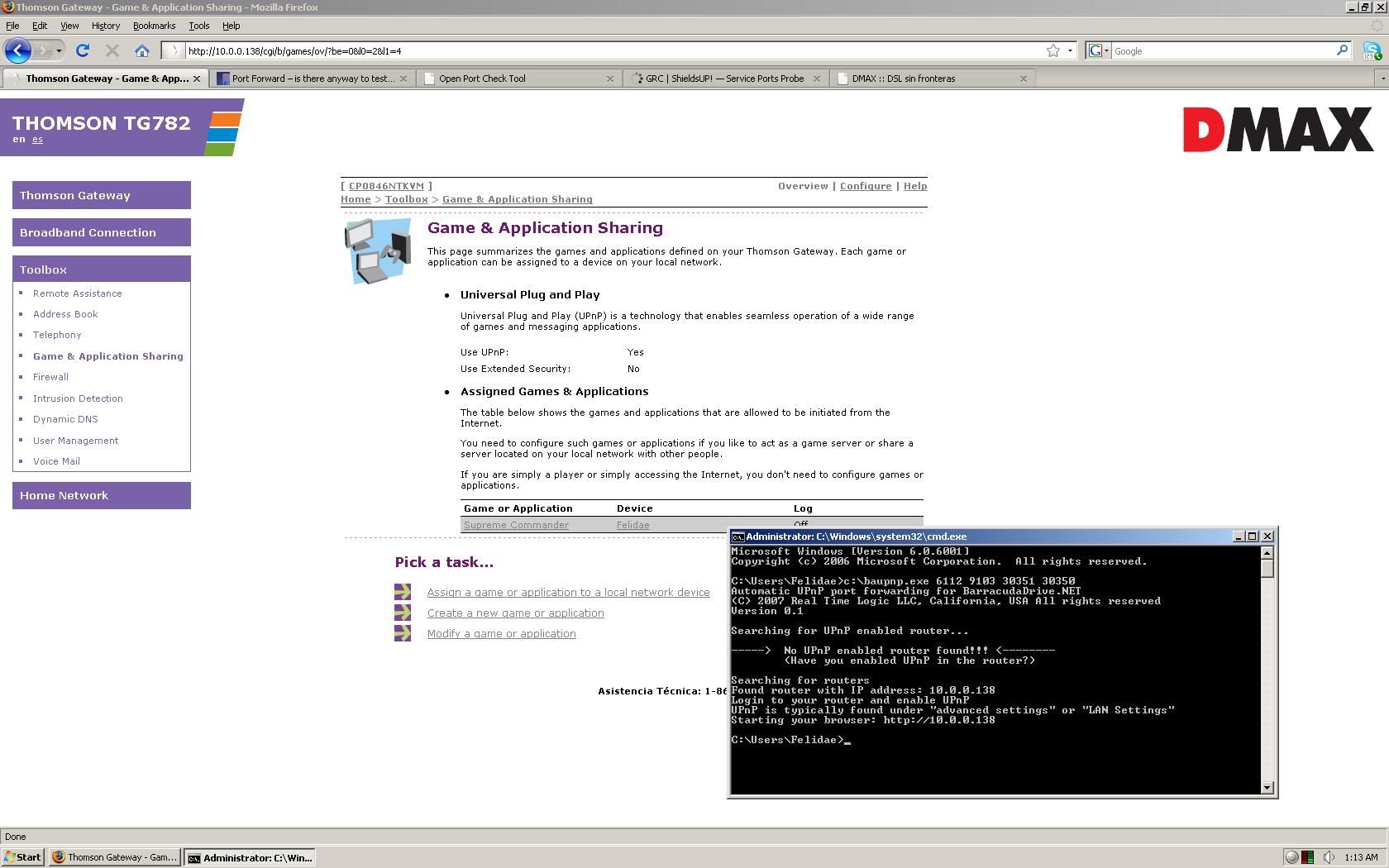Click the Firefox back navigation button
The height and width of the screenshot is (868, 1389).
pyautogui.click(x=18, y=50)
